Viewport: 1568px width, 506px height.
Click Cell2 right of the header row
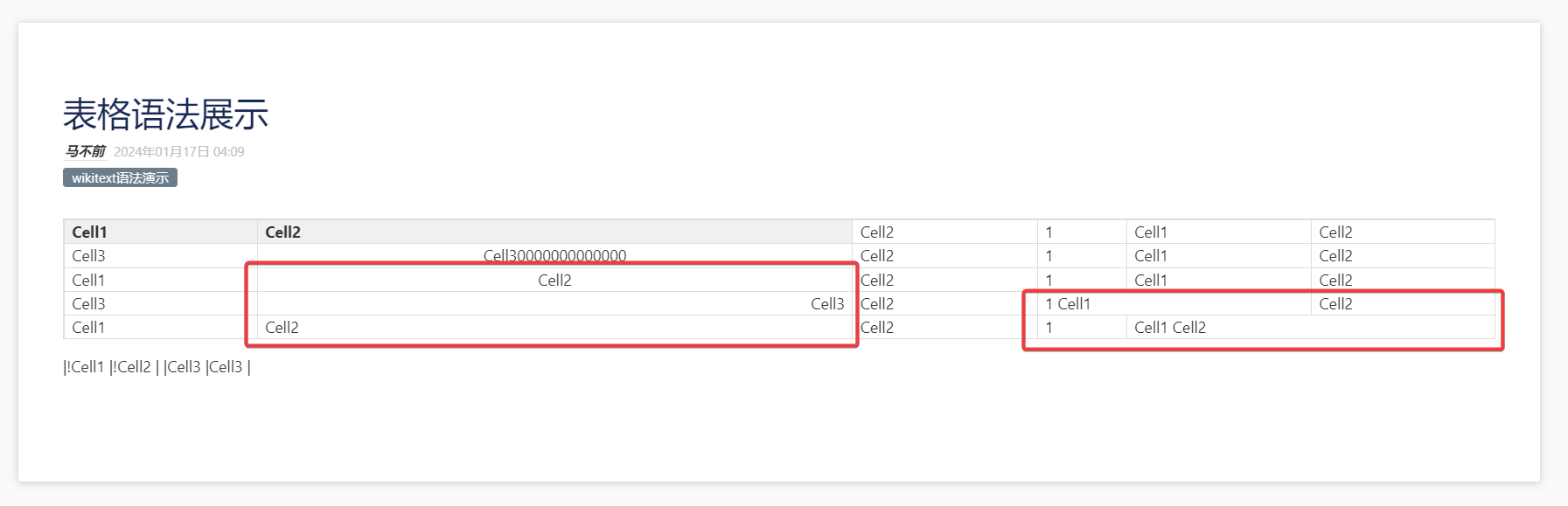944,232
